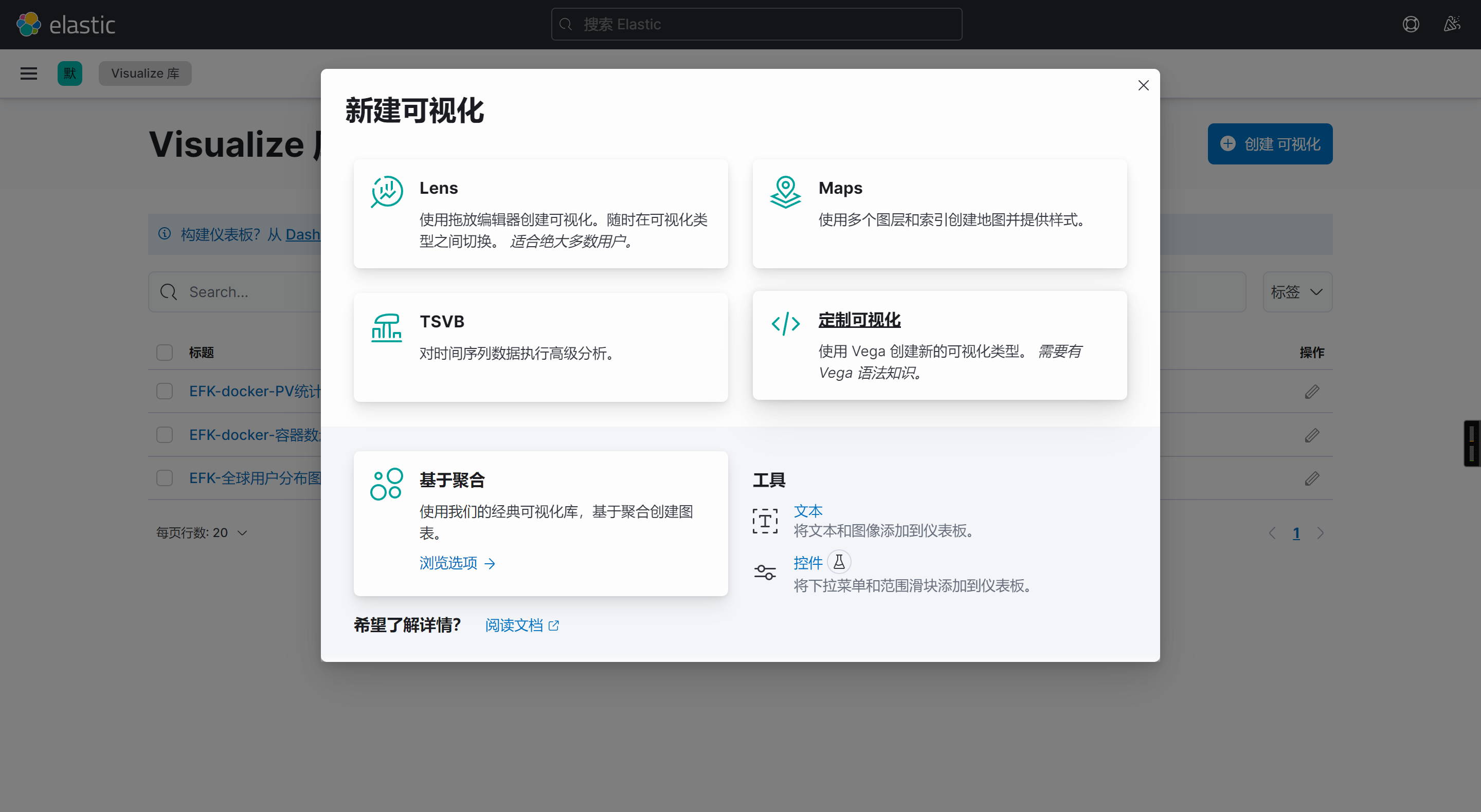Check the EFK-全球用户分布图 row checkbox
Screen dimensions: 1481x812
(x=165, y=478)
